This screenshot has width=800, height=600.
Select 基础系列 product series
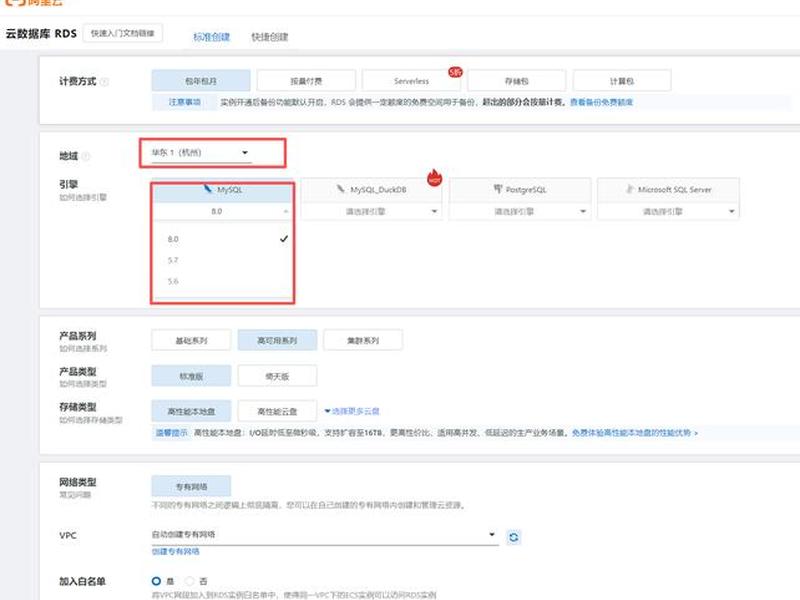pyautogui.click(x=191, y=340)
